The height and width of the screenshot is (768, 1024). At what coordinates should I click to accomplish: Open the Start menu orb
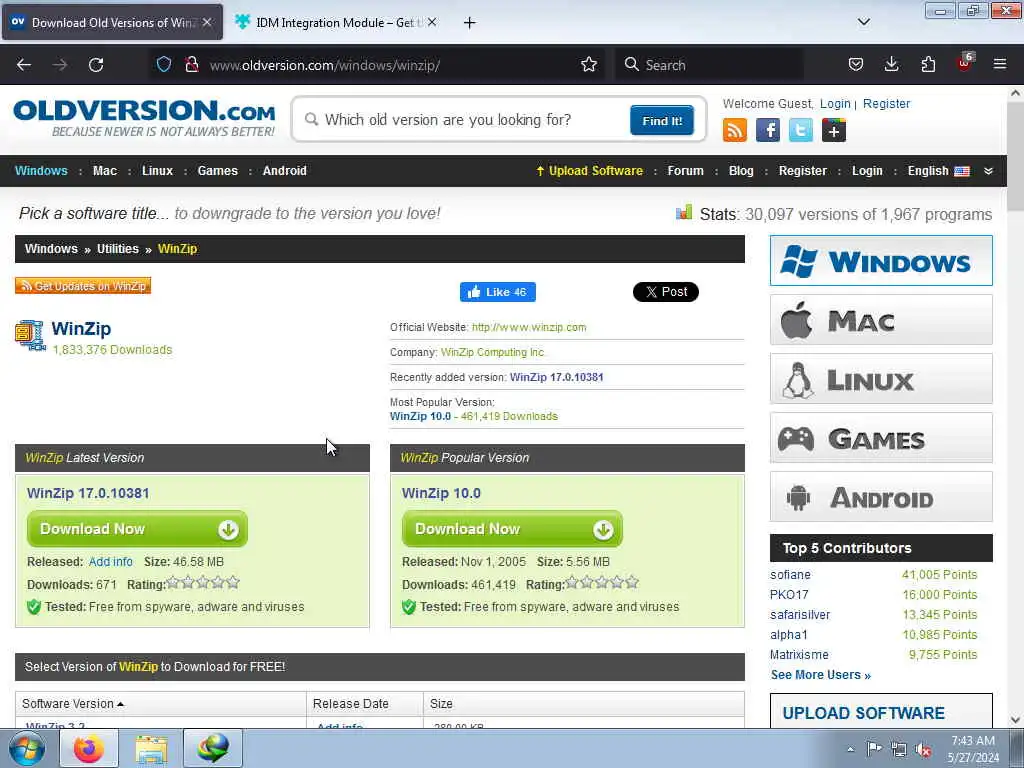click(x=27, y=748)
